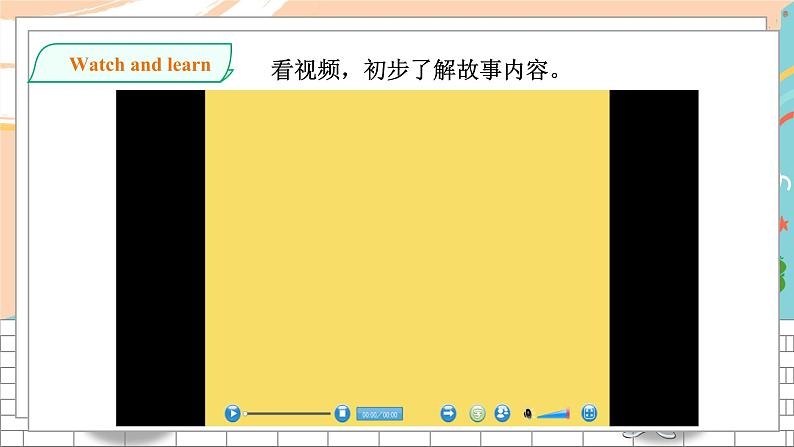Click the blue right-arrow icon
Viewport: 794px width, 447px height.
(x=448, y=414)
